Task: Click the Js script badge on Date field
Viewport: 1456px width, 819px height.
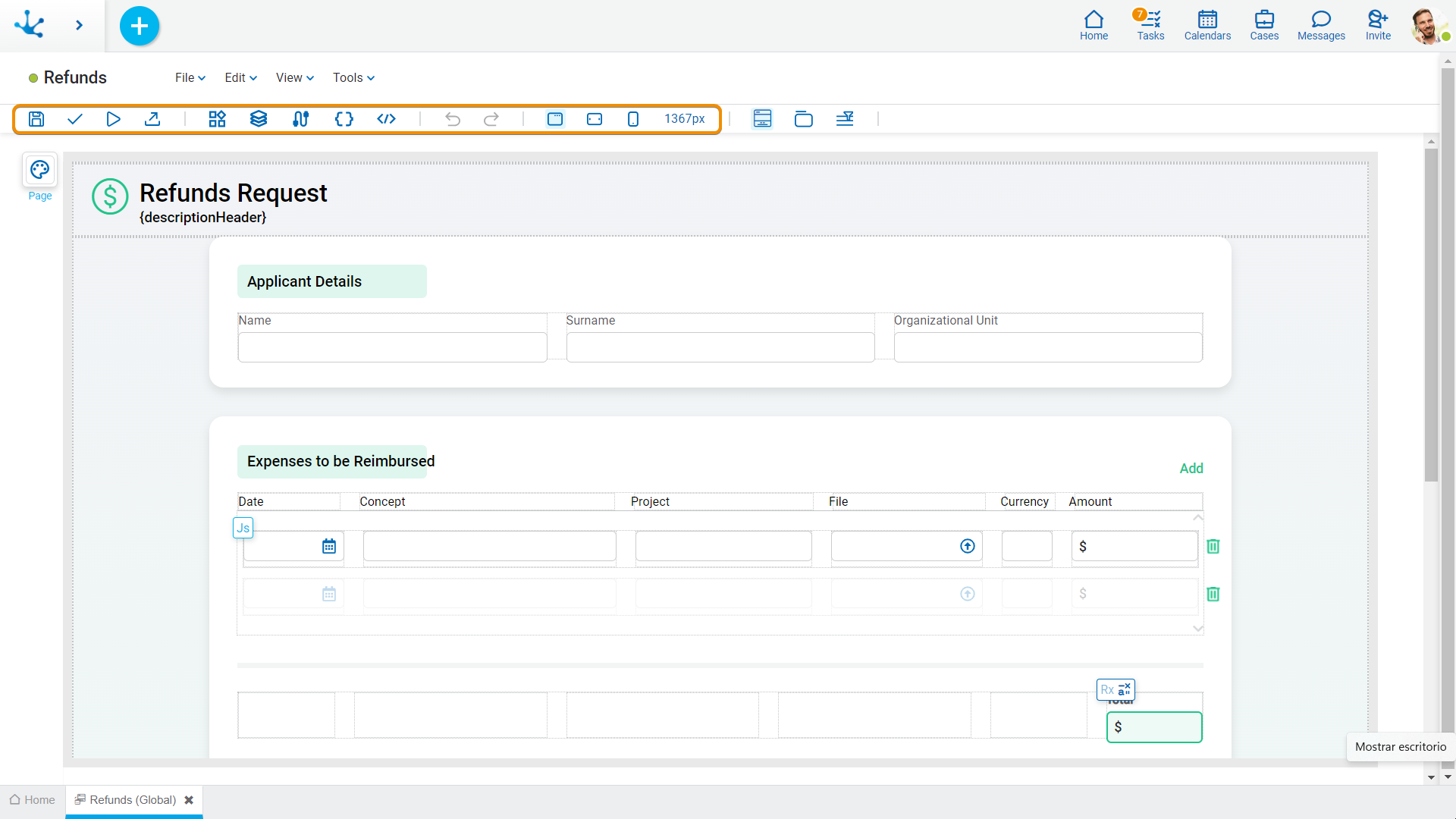Action: pyautogui.click(x=243, y=528)
